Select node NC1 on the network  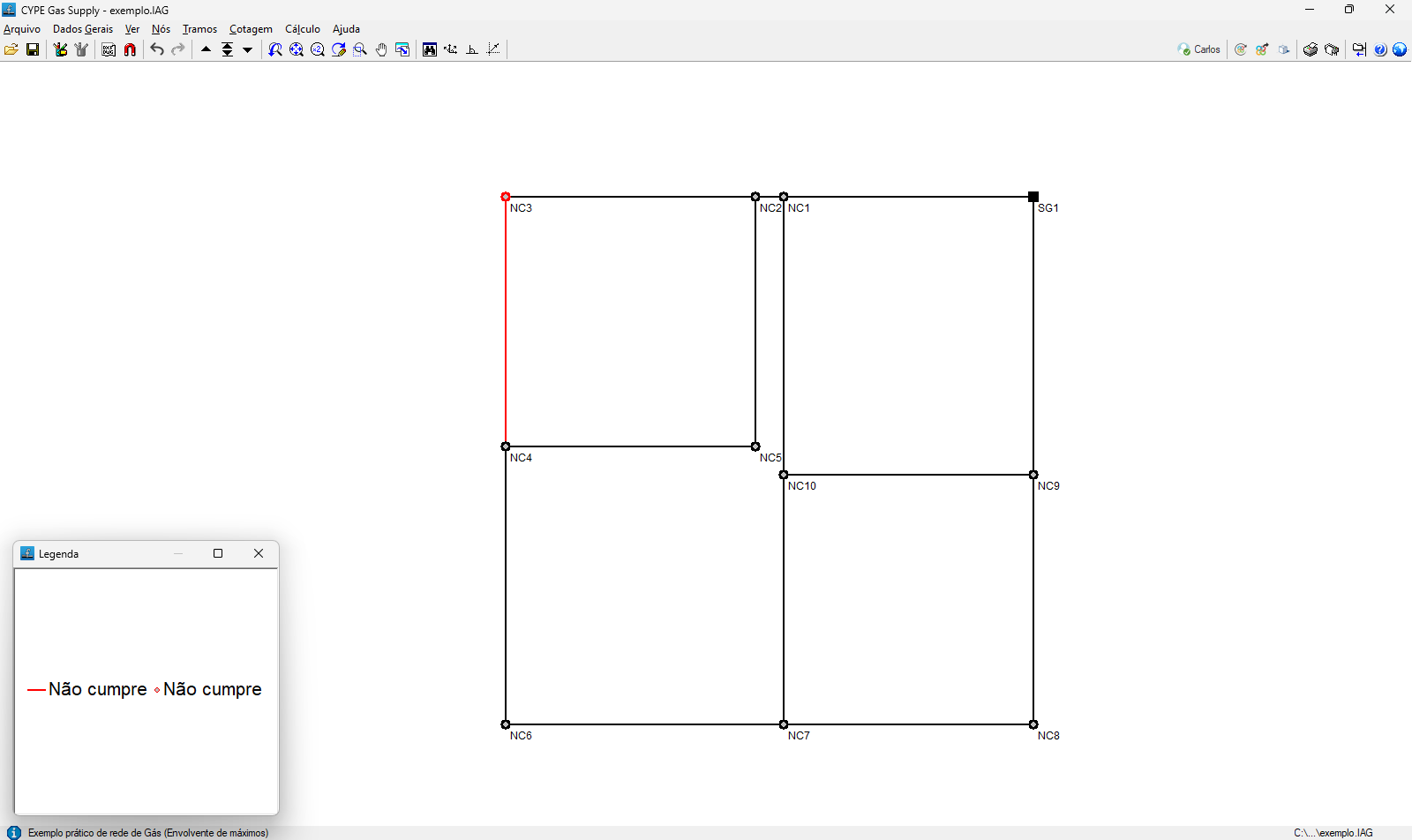point(784,197)
